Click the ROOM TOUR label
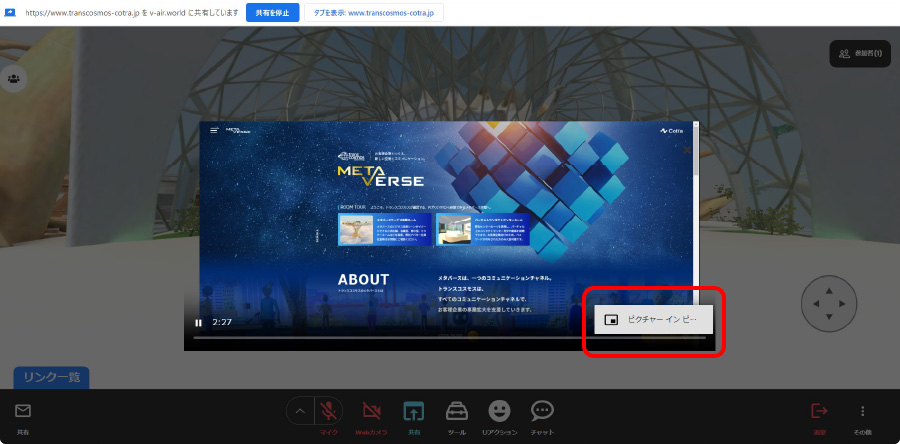Viewport: 900px width, 444px height. (x=354, y=207)
